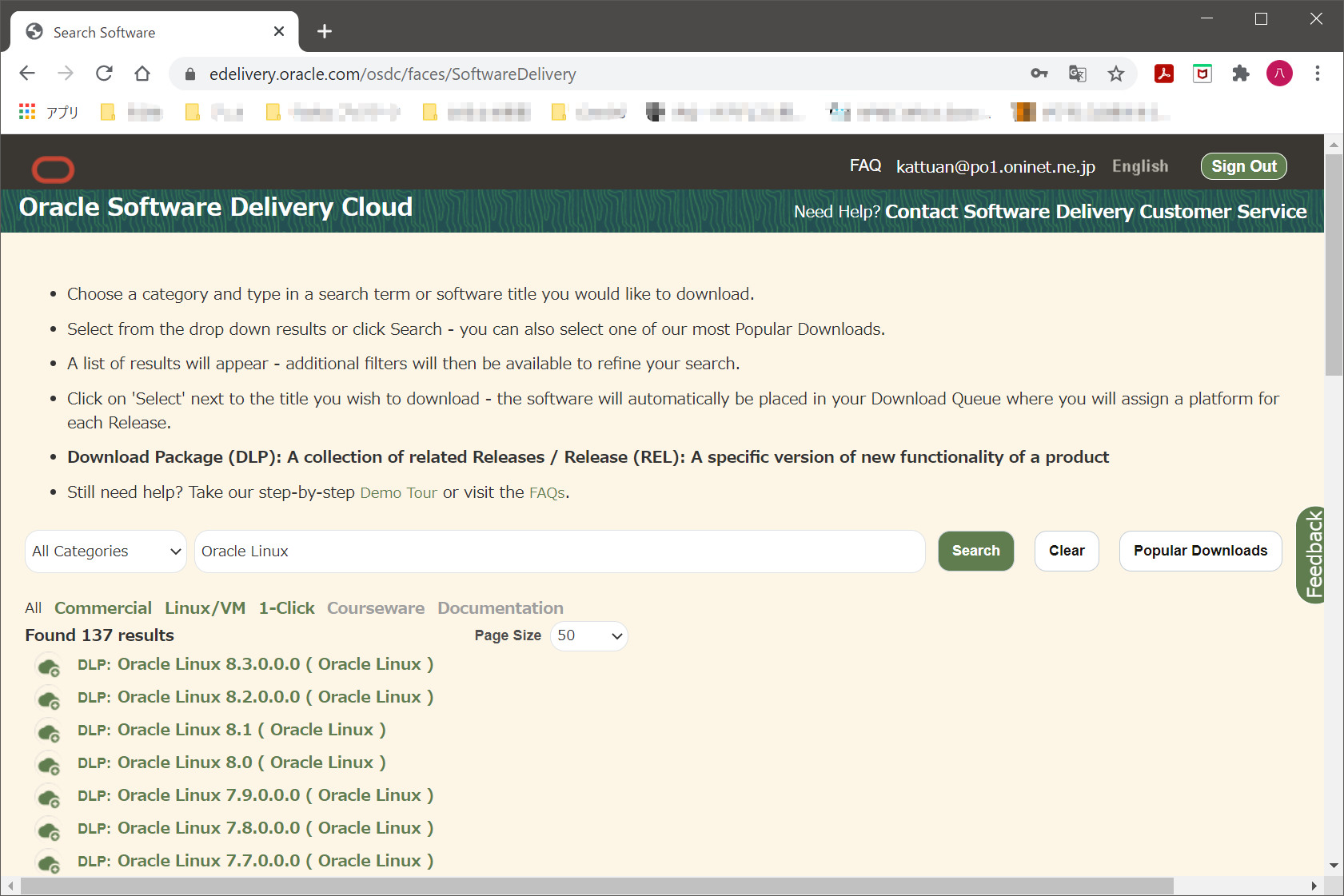Open Chrome three-dot menu
1344x896 pixels.
coord(1318,74)
